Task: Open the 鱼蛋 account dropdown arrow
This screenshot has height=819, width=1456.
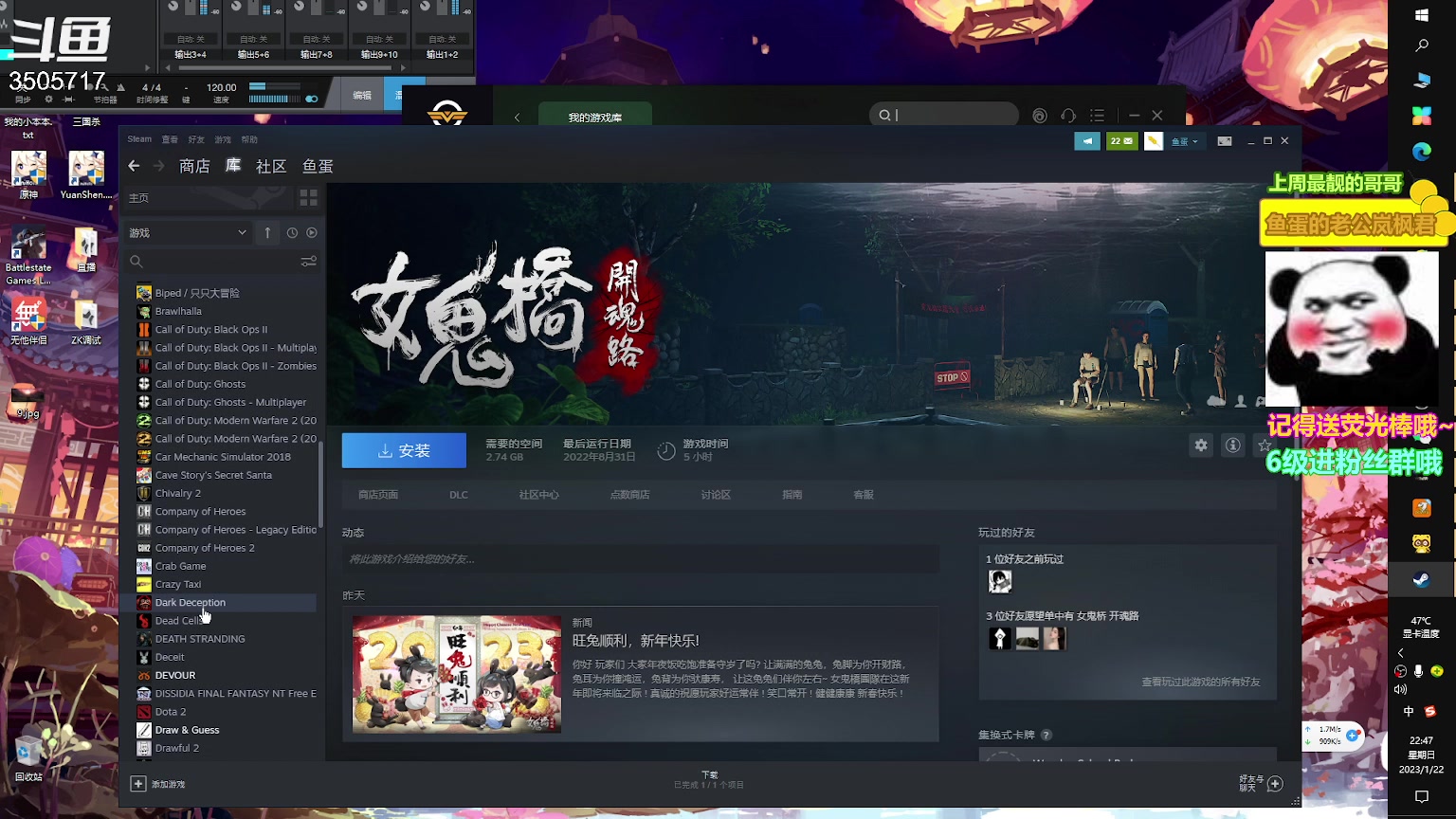Action: 1197,140
